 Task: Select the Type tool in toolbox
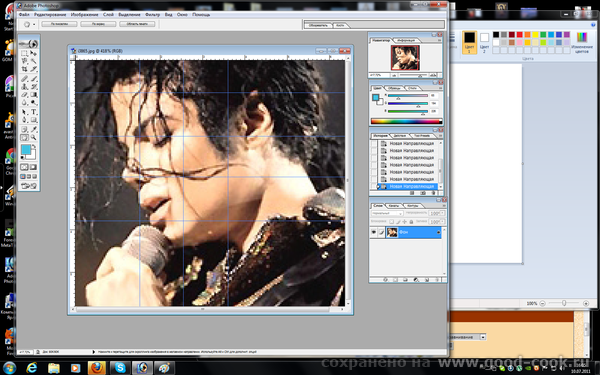[x=34, y=112]
